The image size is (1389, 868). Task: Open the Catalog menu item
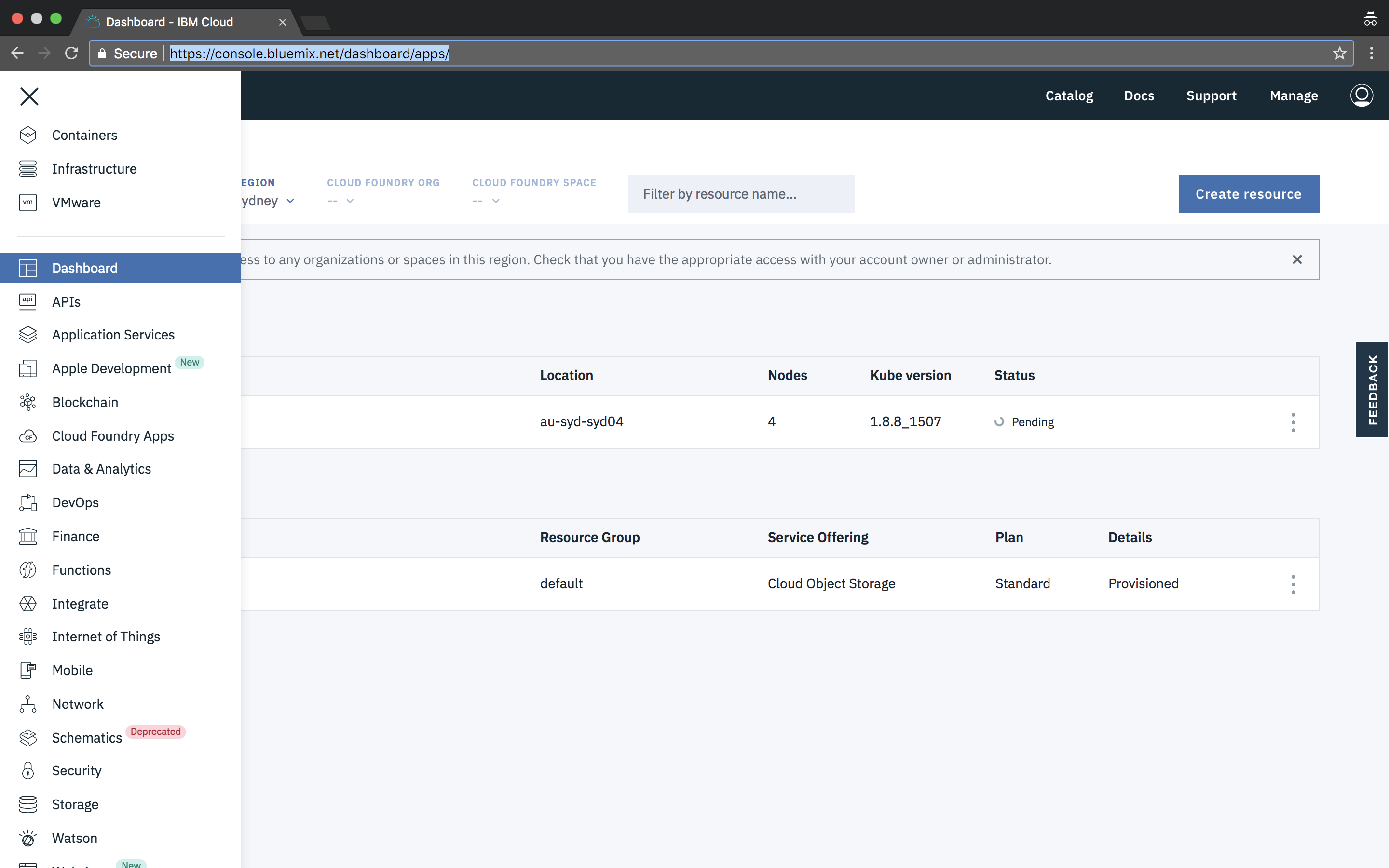click(1069, 96)
